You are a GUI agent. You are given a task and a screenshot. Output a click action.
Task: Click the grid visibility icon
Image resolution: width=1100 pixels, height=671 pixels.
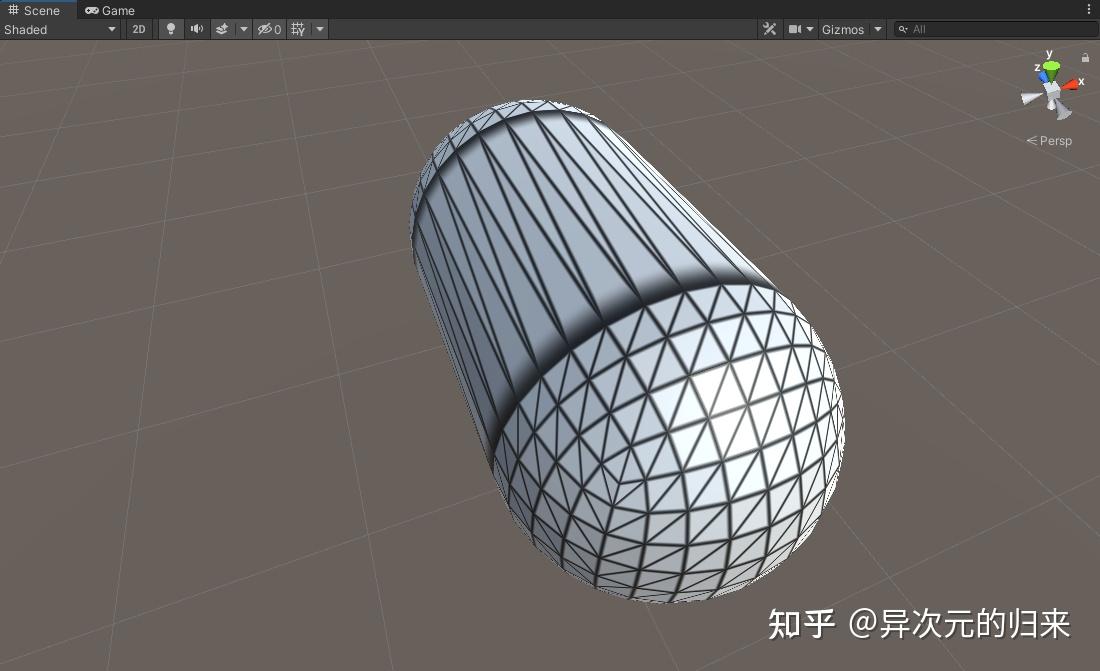click(x=298, y=29)
